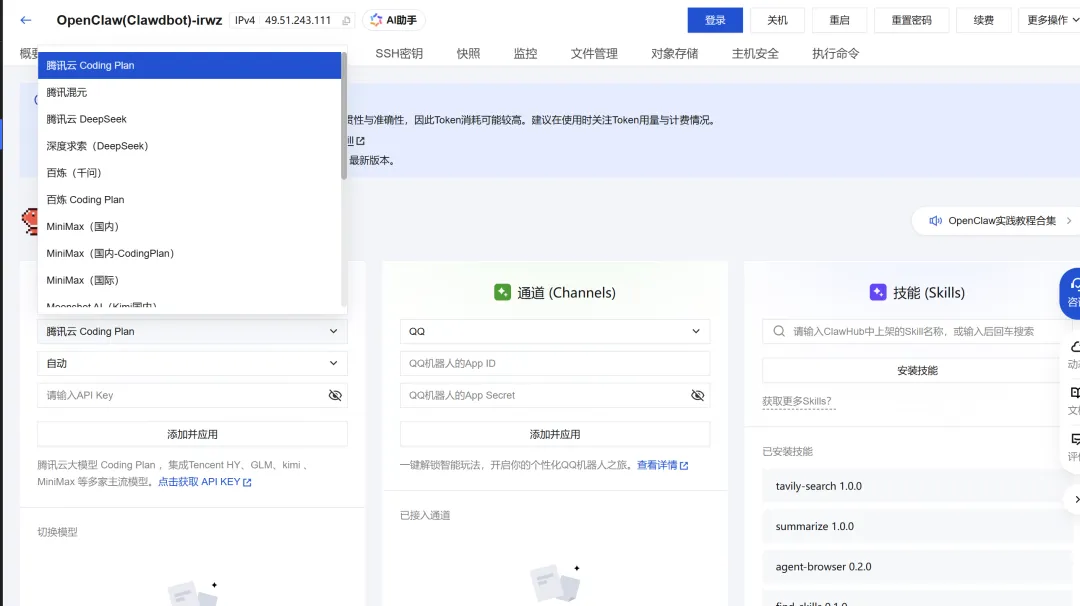The width and height of the screenshot is (1080, 606).
Task: Click the 重置密码 button
Action: coord(911,20)
